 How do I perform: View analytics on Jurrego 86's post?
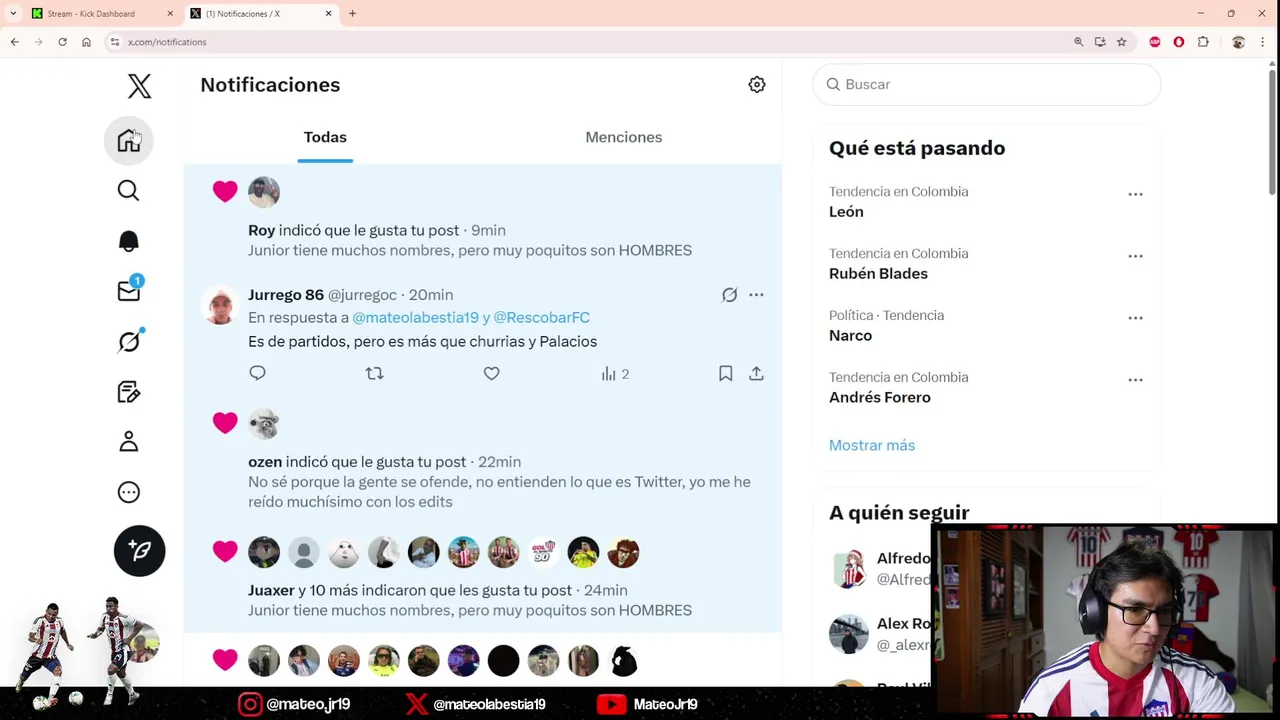[615, 374]
